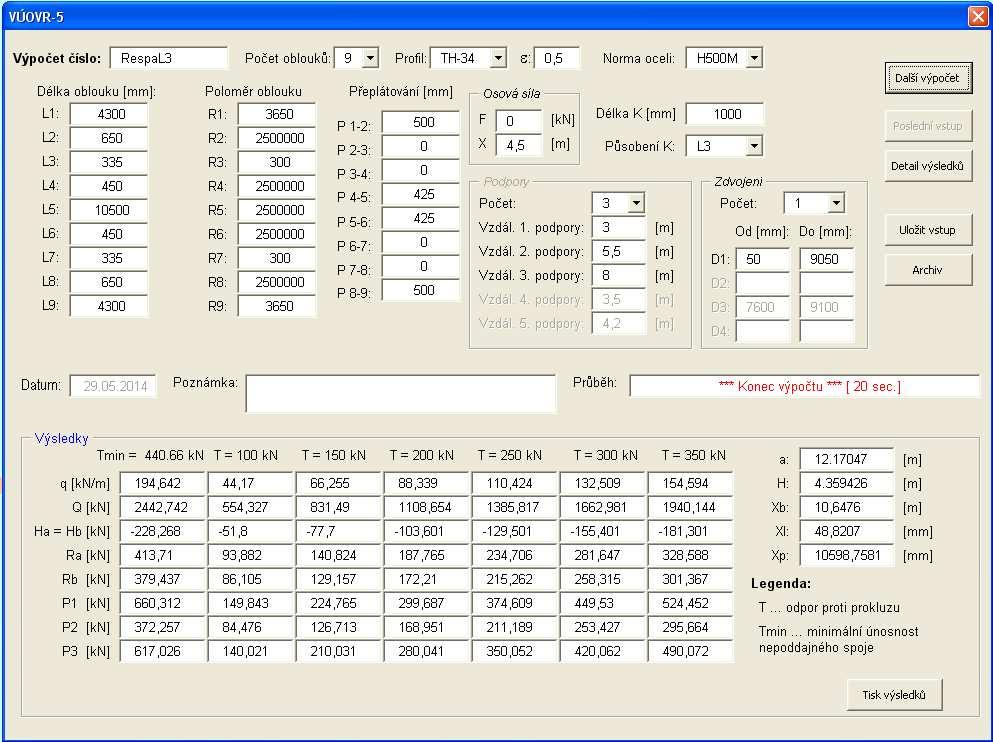Click the Vzdál. 1. podpory field
The image size is (993, 742).
pos(619,227)
